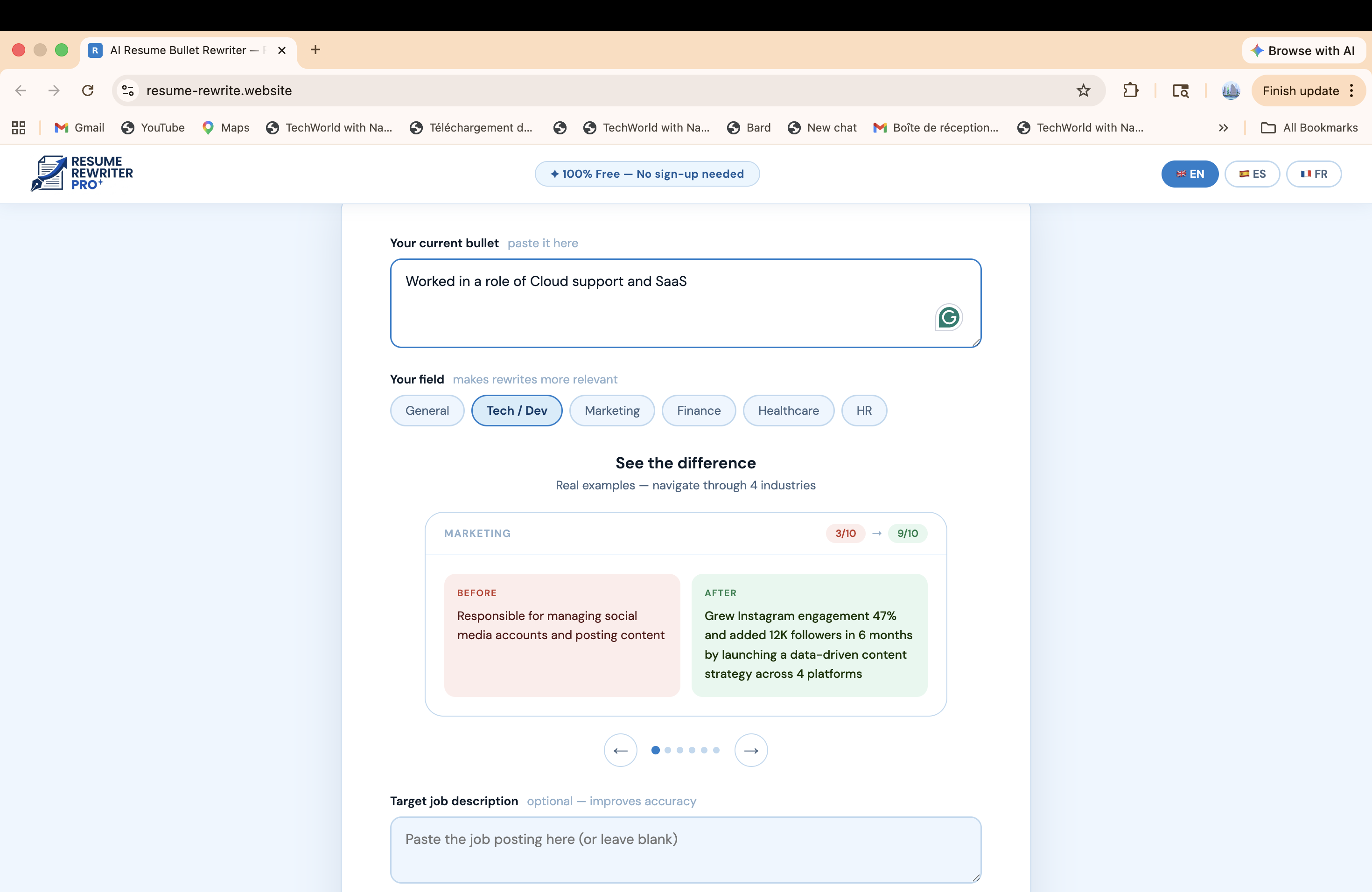Image resolution: width=1372 pixels, height=892 pixels.
Task: Open the browser extensions puzzle icon
Action: click(1130, 91)
